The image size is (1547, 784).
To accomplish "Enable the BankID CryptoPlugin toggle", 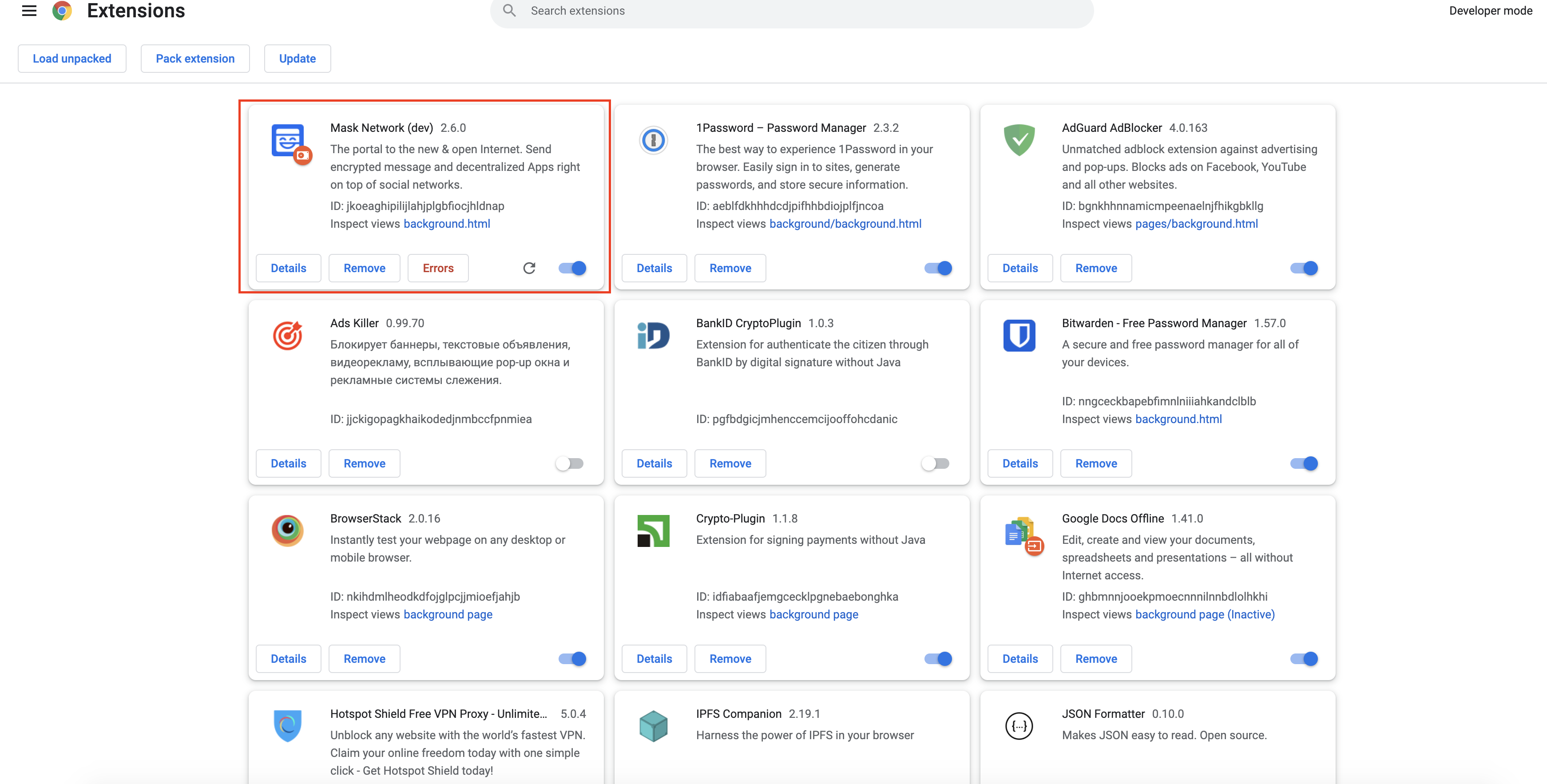I will pyautogui.click(x=935, y=463).
